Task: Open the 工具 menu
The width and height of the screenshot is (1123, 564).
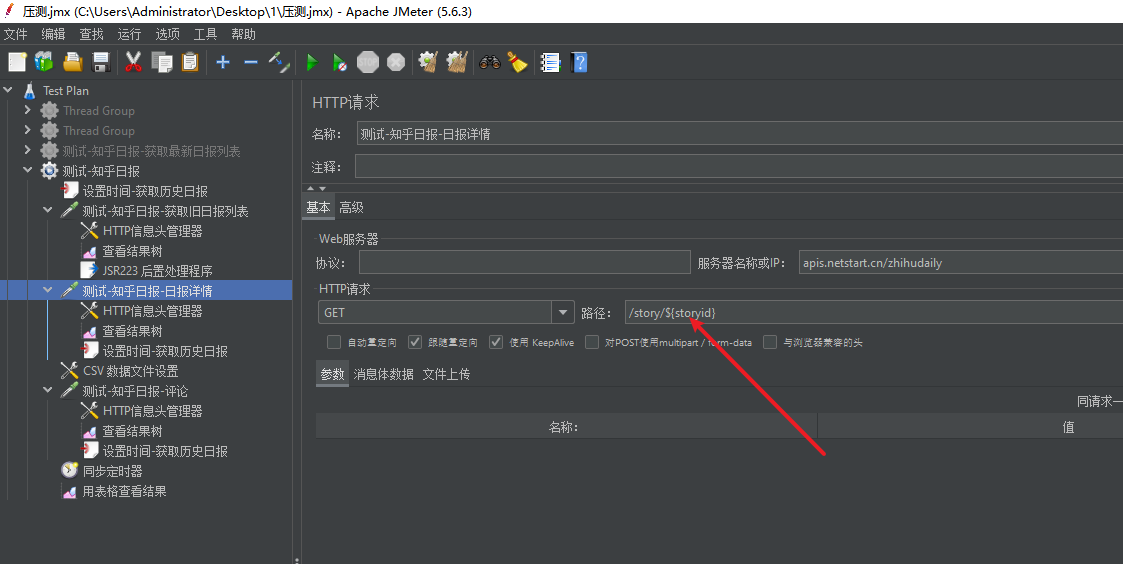Action: point(206,34)
